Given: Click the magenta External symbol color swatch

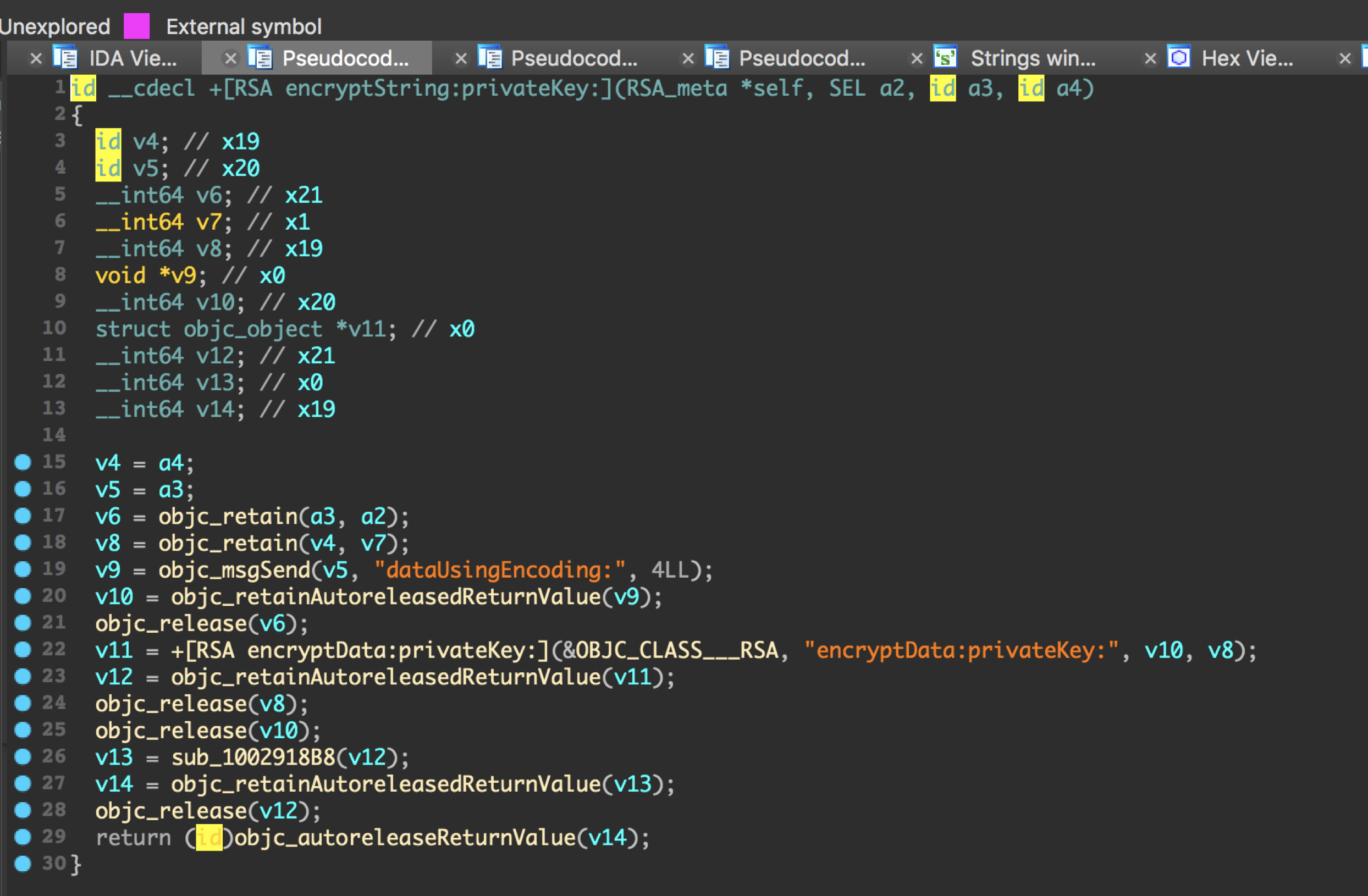Looking at the screenshot, I should pyautogui.click(x=137, y=26).
